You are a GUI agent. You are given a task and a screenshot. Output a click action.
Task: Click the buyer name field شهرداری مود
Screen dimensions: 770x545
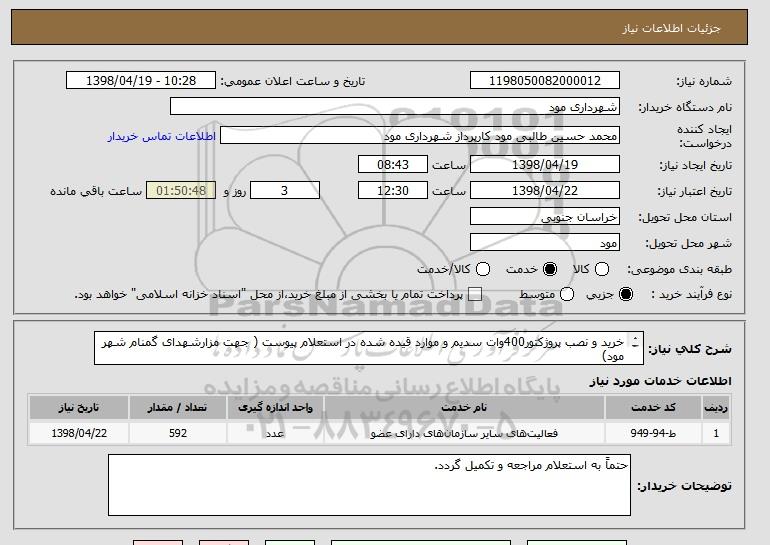click(x=395, y=107)
